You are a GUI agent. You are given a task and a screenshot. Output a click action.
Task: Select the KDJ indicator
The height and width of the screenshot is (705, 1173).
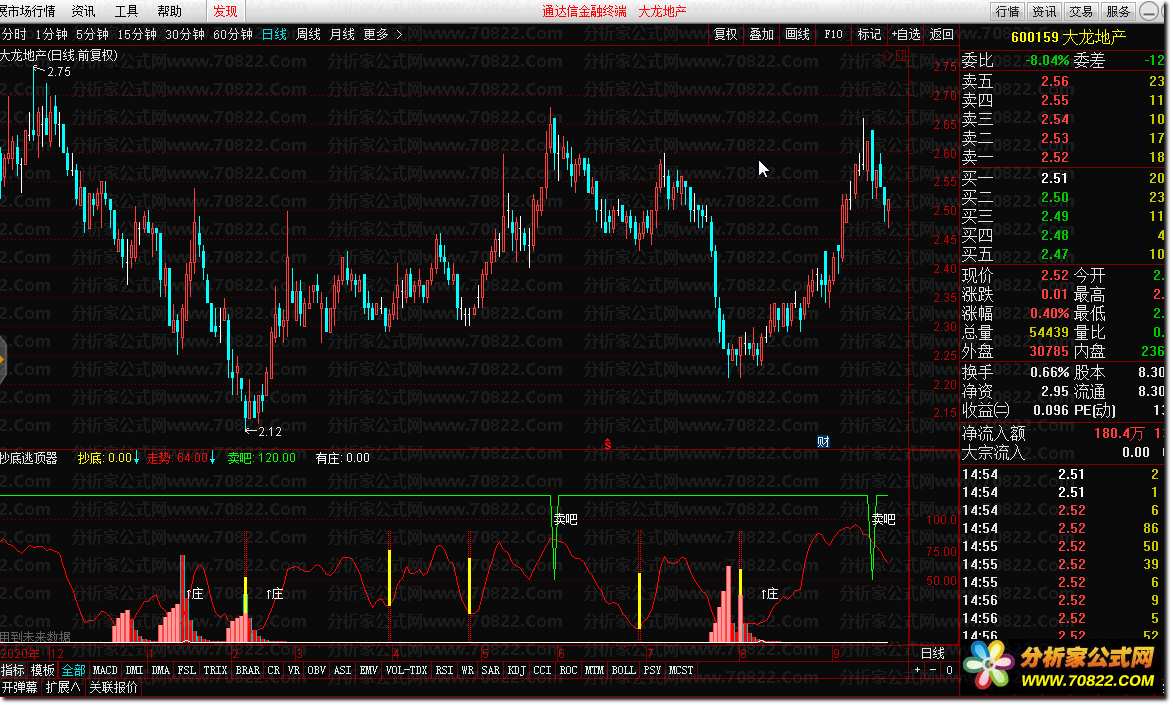click(516, 671)
